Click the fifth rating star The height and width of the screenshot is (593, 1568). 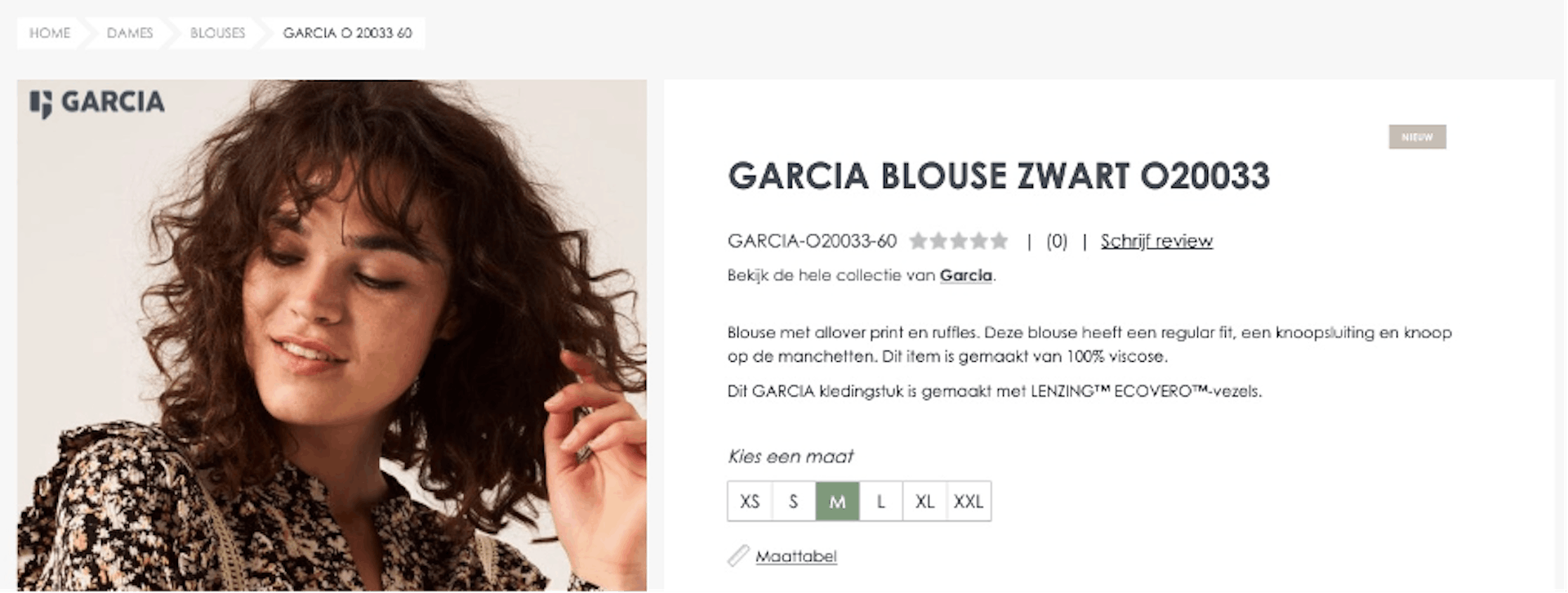point(999,241)
